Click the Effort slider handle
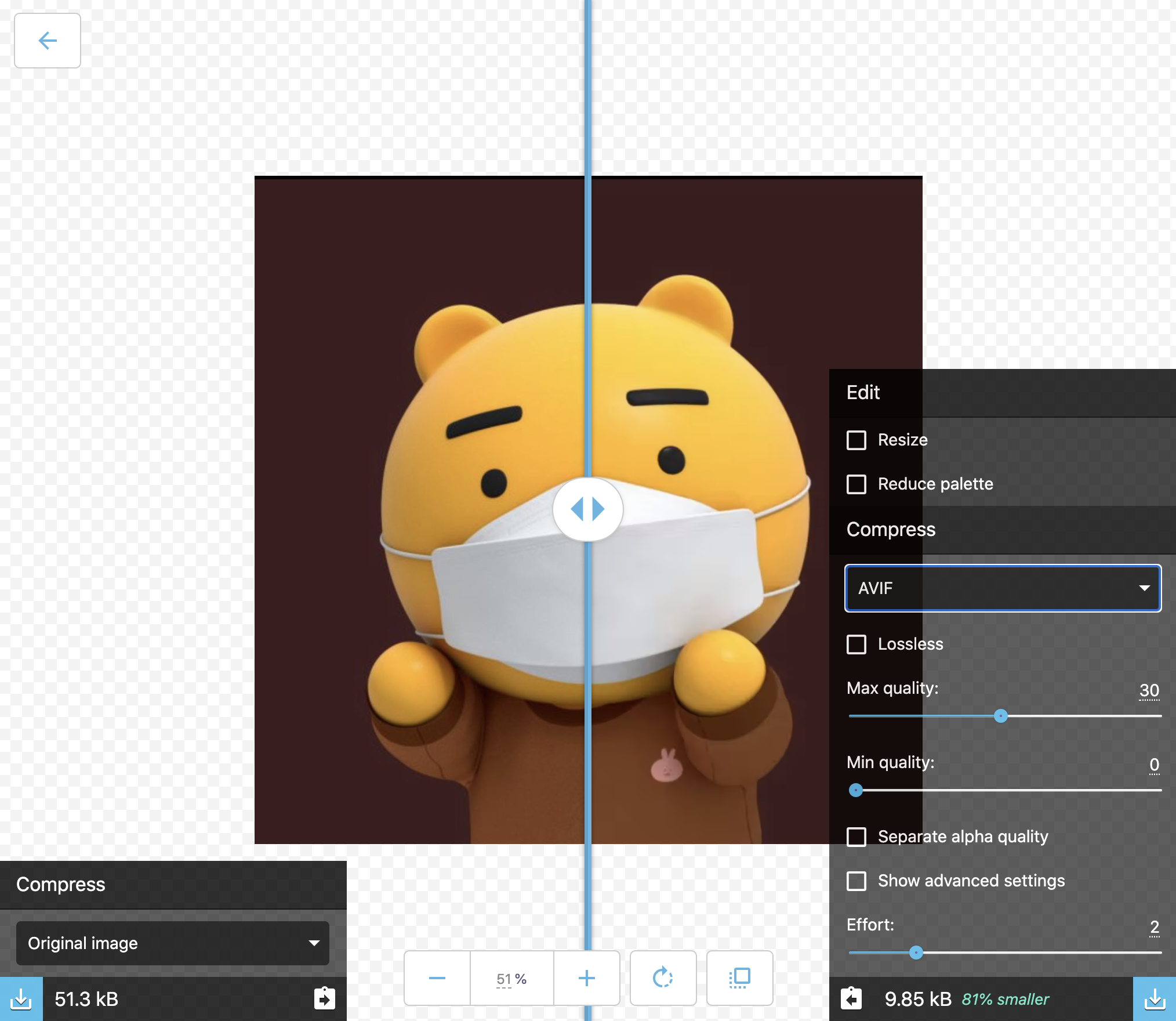This screenshot has width=1176, height=1021. (916, 953)
